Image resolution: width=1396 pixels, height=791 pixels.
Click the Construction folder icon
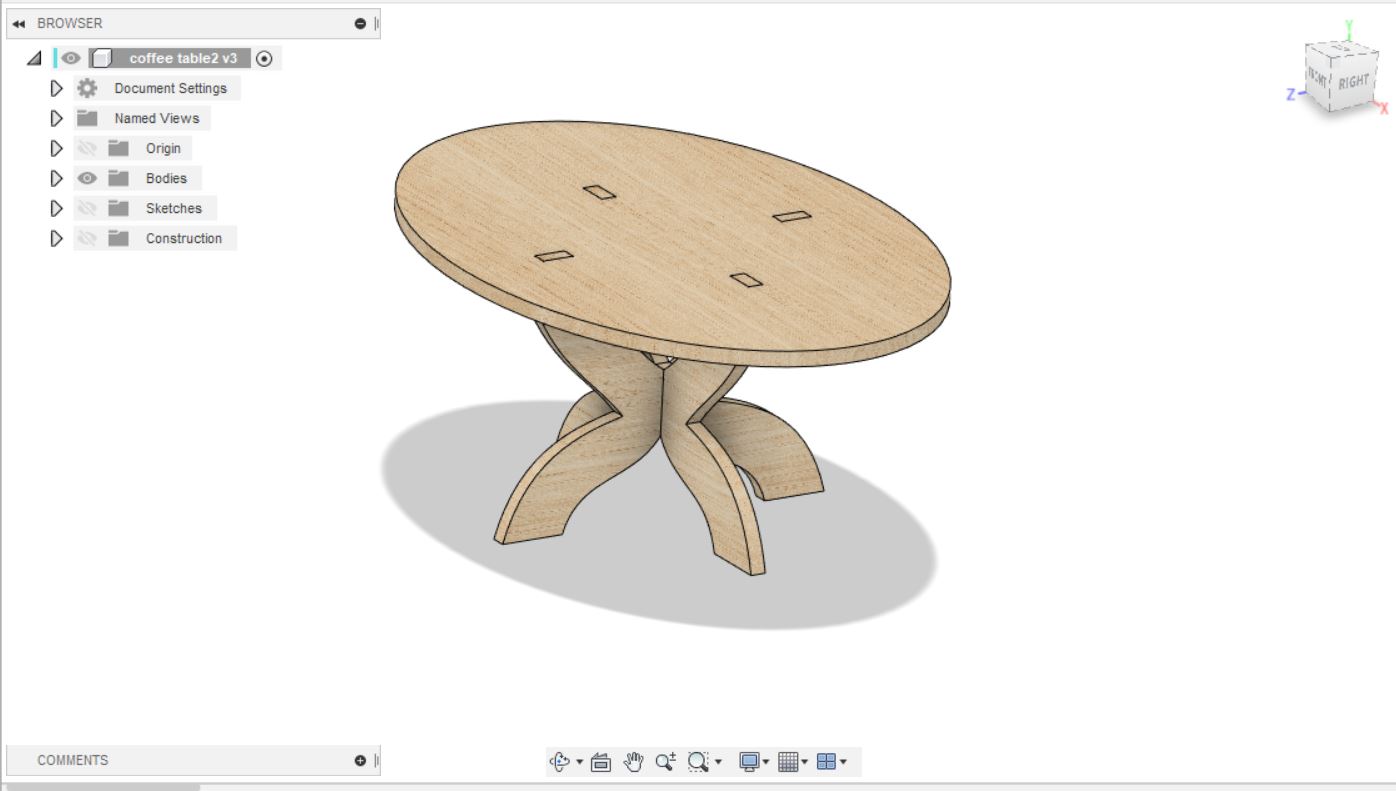(x=119, y=238)
